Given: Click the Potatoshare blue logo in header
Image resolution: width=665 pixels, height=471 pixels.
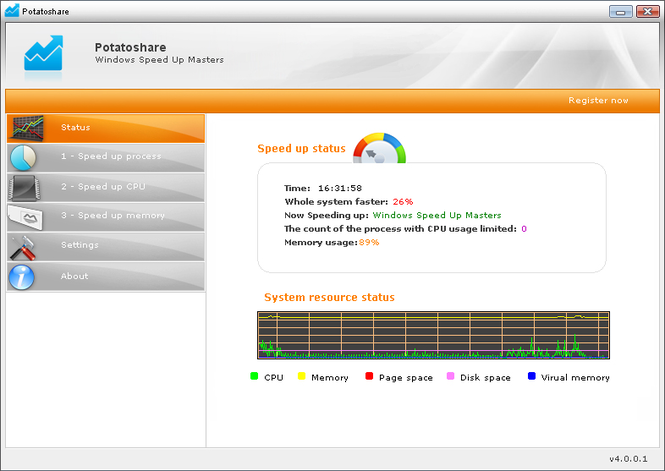Looking at the screenshot, I should [x=43, y=53].
